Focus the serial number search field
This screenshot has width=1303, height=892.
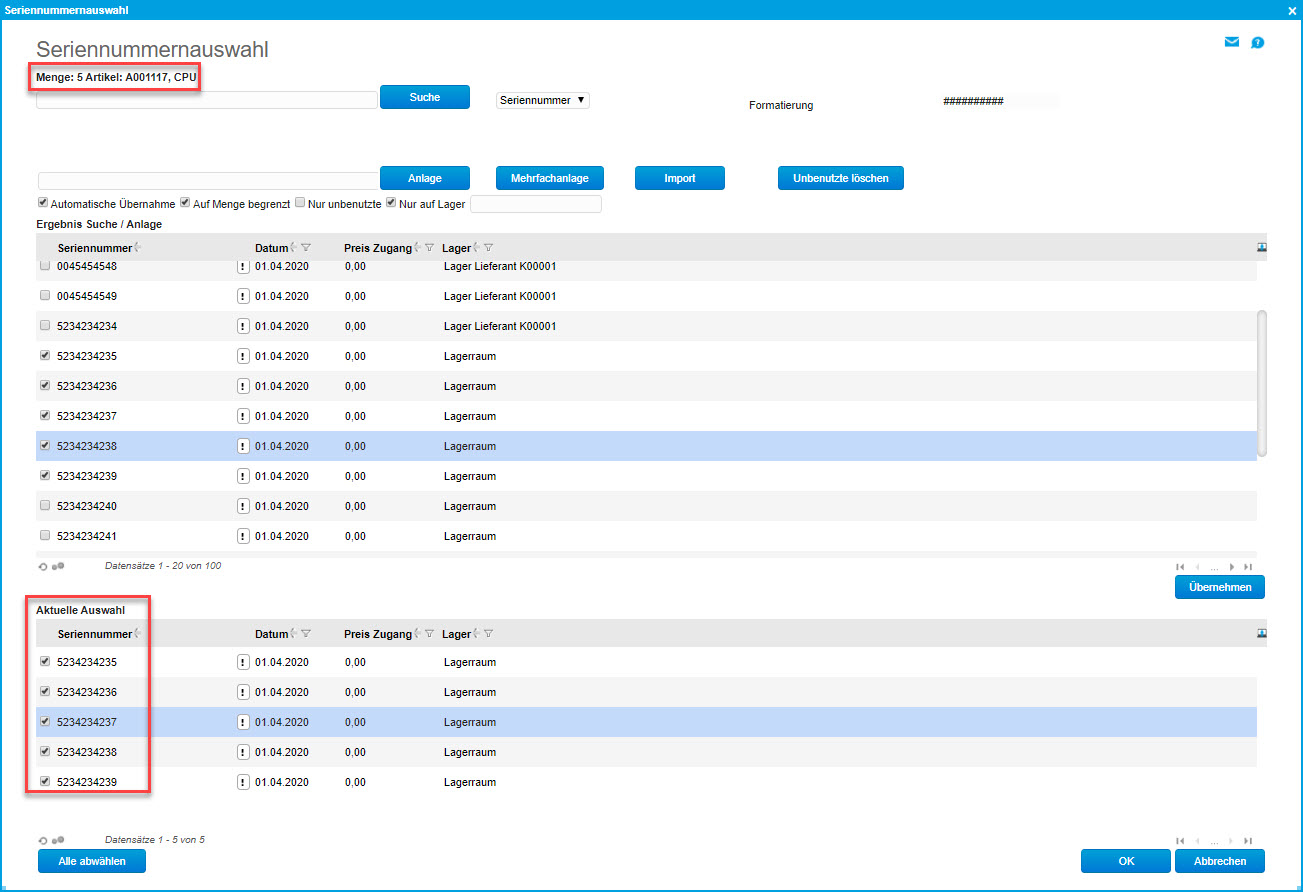pos(207,100)
